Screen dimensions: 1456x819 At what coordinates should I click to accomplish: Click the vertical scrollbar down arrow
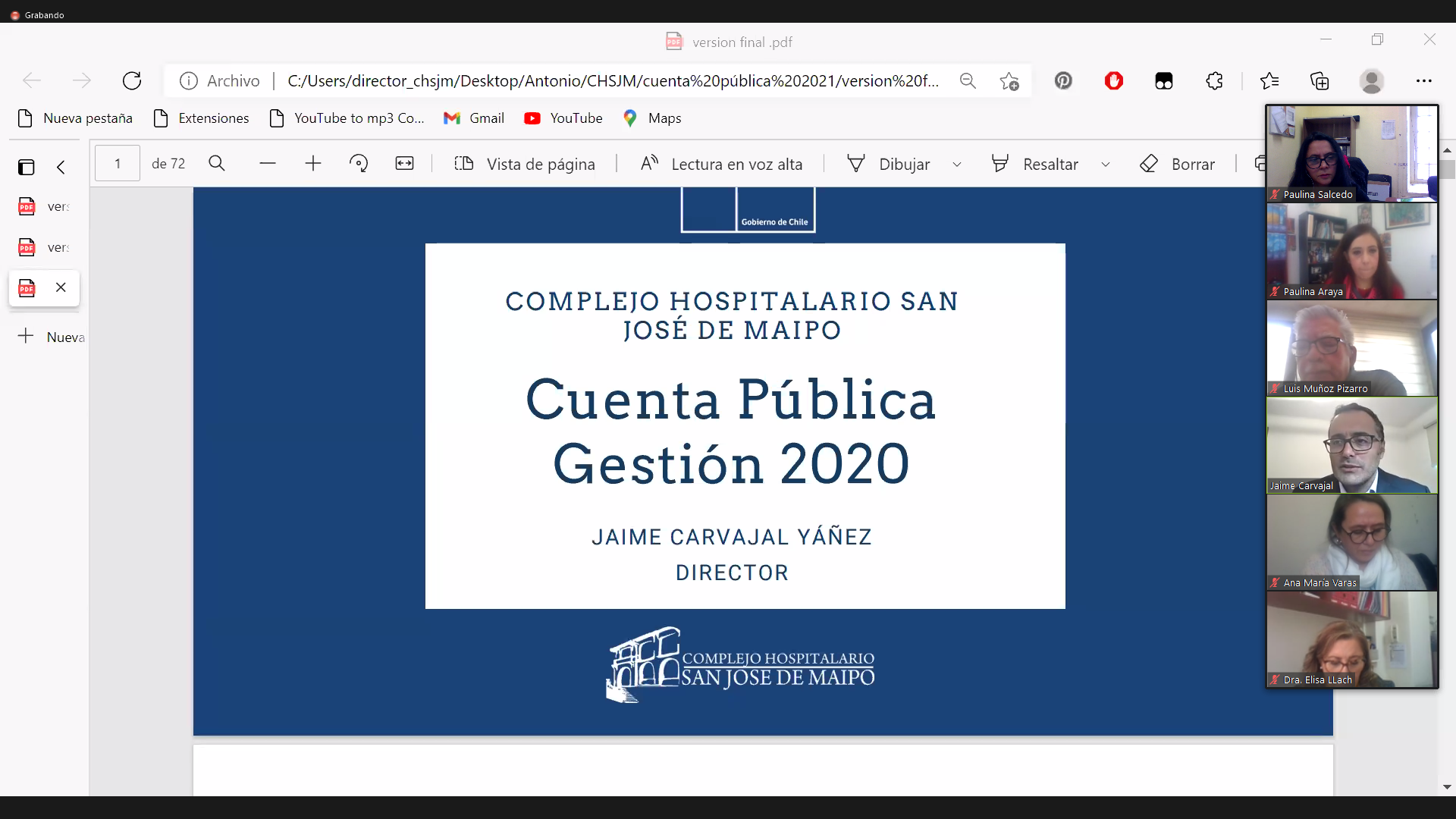[1447, 787]
